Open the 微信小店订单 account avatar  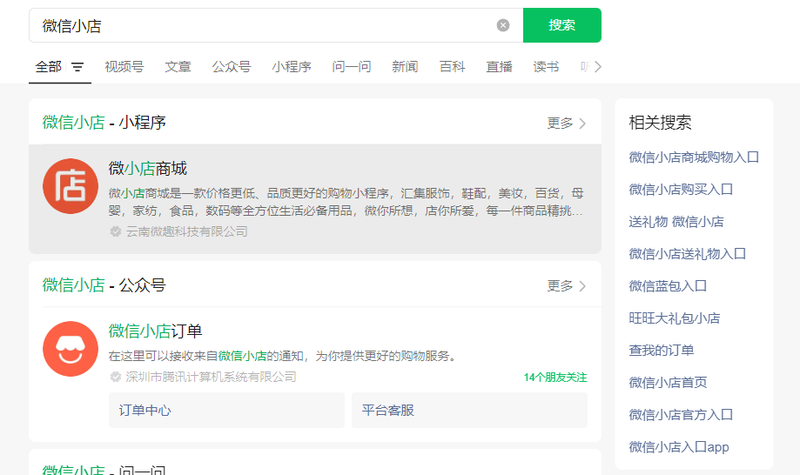(70, 349)
